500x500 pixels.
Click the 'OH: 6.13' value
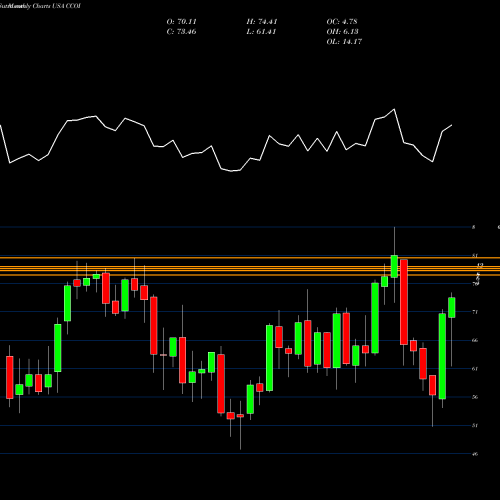342,32
